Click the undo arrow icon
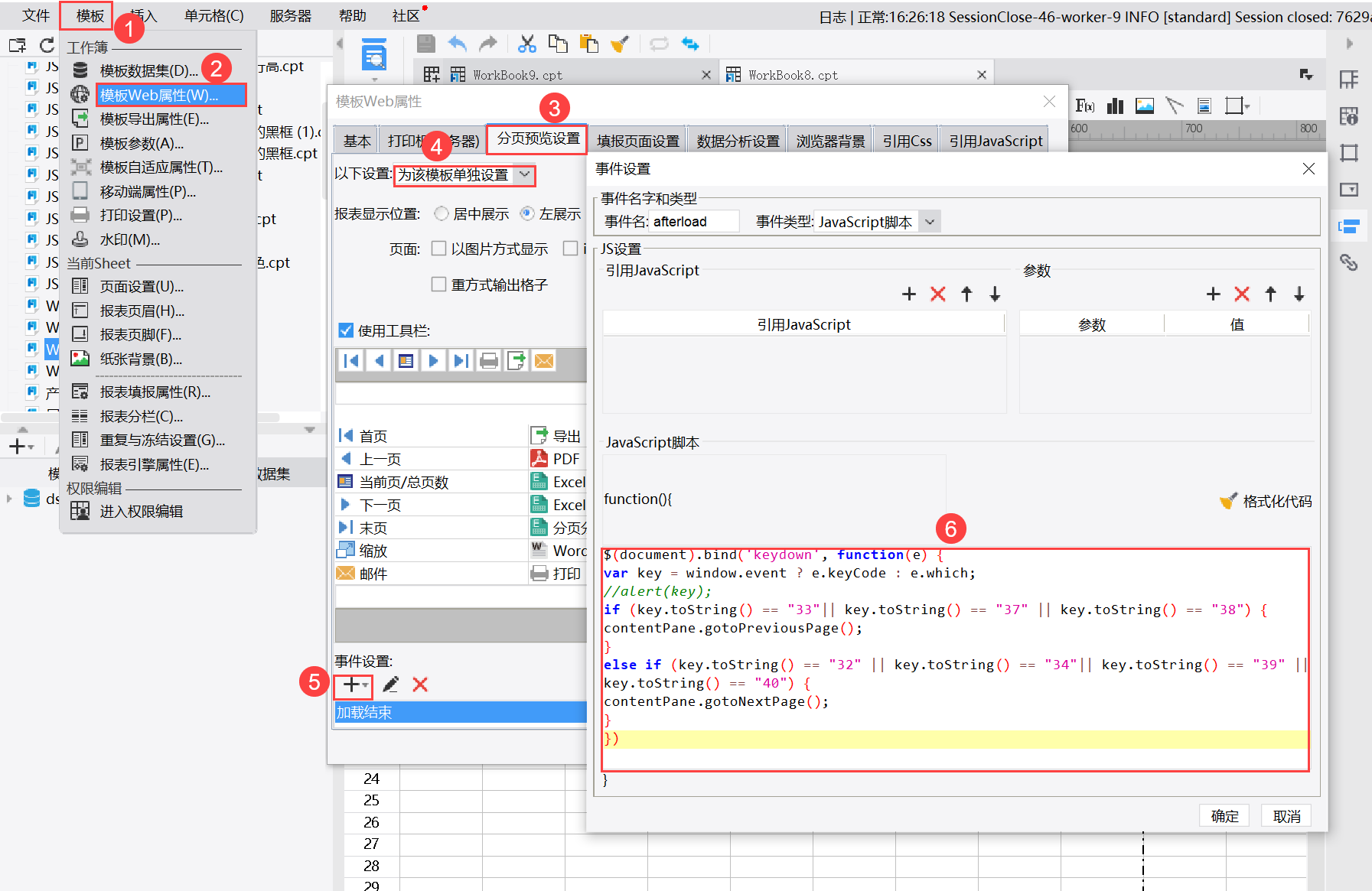 click(457, 44)
